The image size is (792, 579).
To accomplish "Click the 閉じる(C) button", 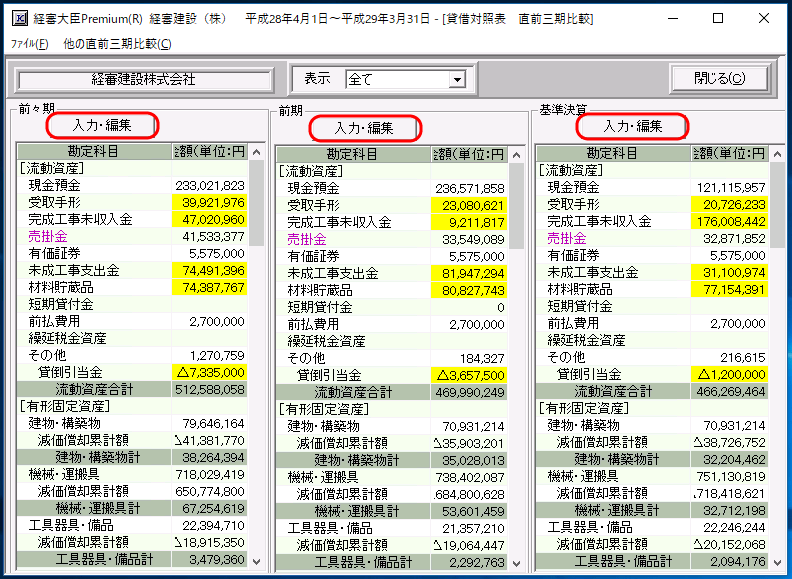I will (x=720, y=79).
